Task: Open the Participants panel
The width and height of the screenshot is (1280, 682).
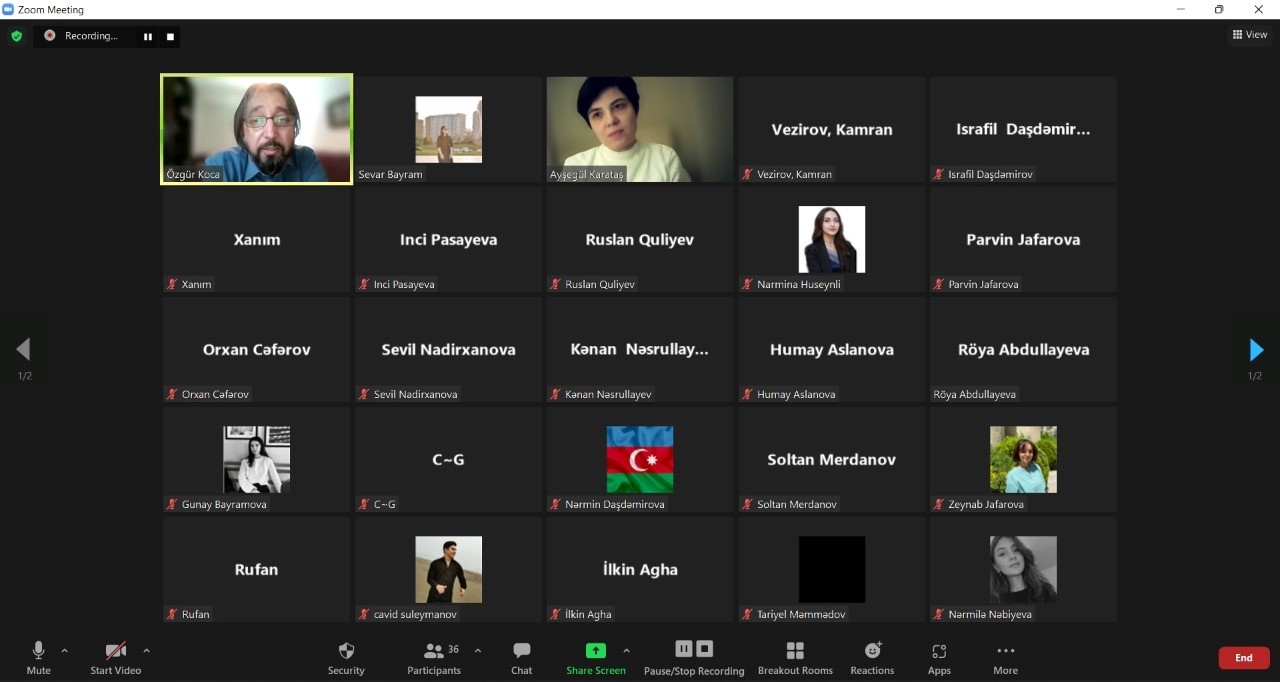Action: pyautogui.click(x=434, y=657)
